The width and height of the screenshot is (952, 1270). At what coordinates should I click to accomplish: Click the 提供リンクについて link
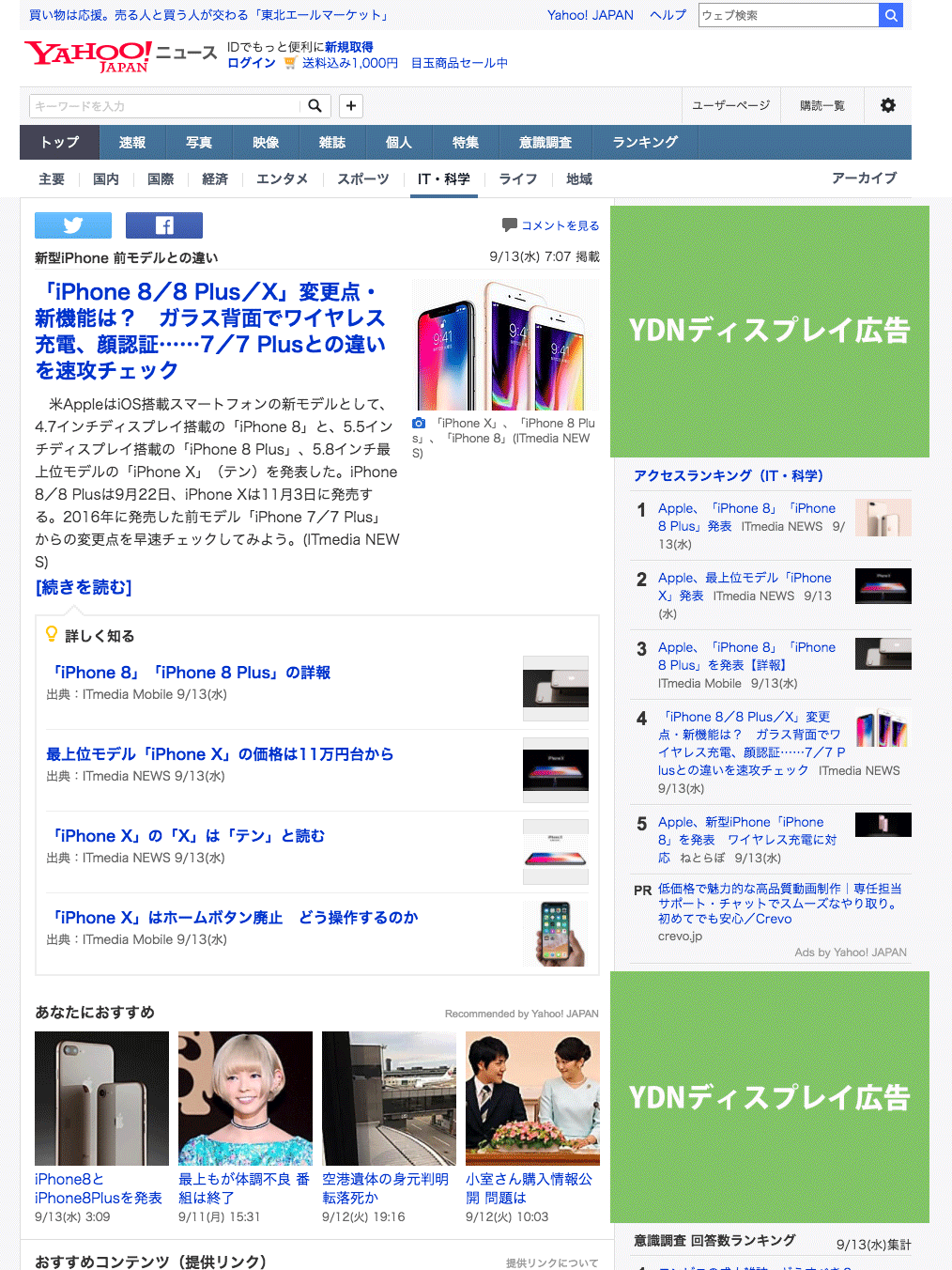(552, 1262)
